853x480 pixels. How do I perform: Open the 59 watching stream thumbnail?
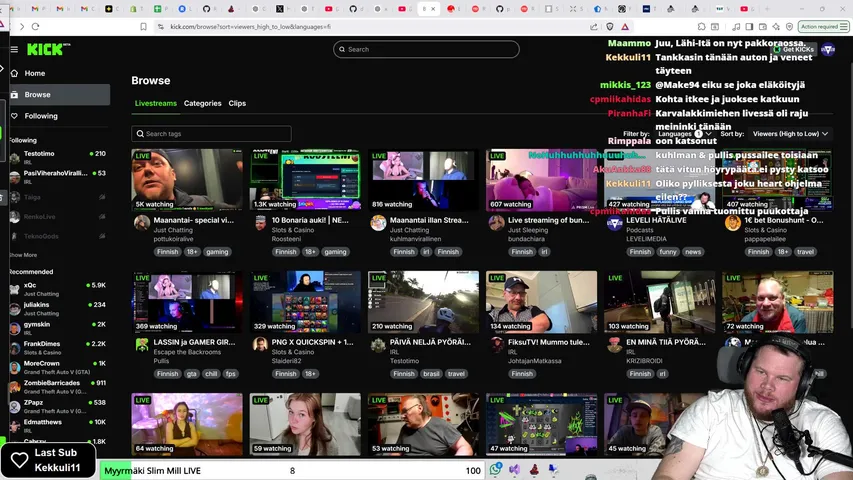click(x=305, y=424)
